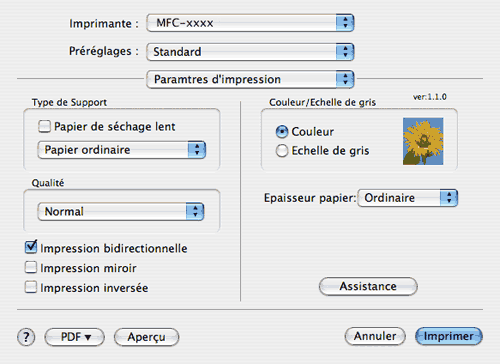Viewport: 500px width, 364px height.
Task: Choose Echelle de gris radio option
Action: tap(282, 151)
